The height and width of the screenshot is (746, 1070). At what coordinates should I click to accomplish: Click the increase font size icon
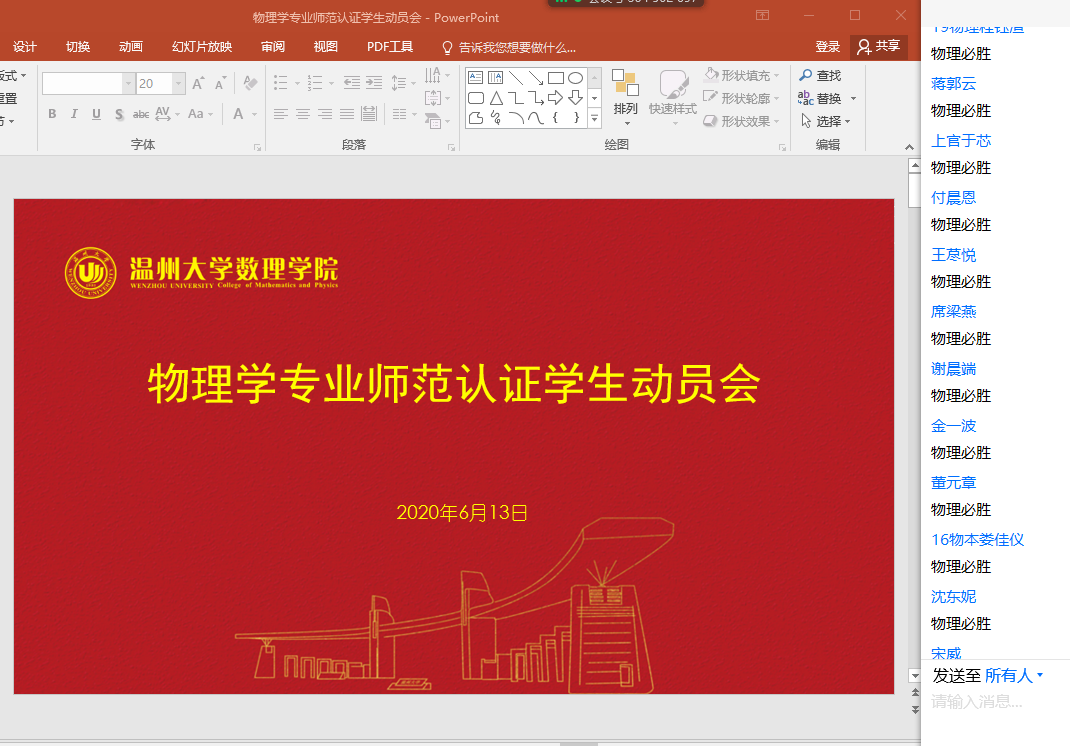pos(198,84)
